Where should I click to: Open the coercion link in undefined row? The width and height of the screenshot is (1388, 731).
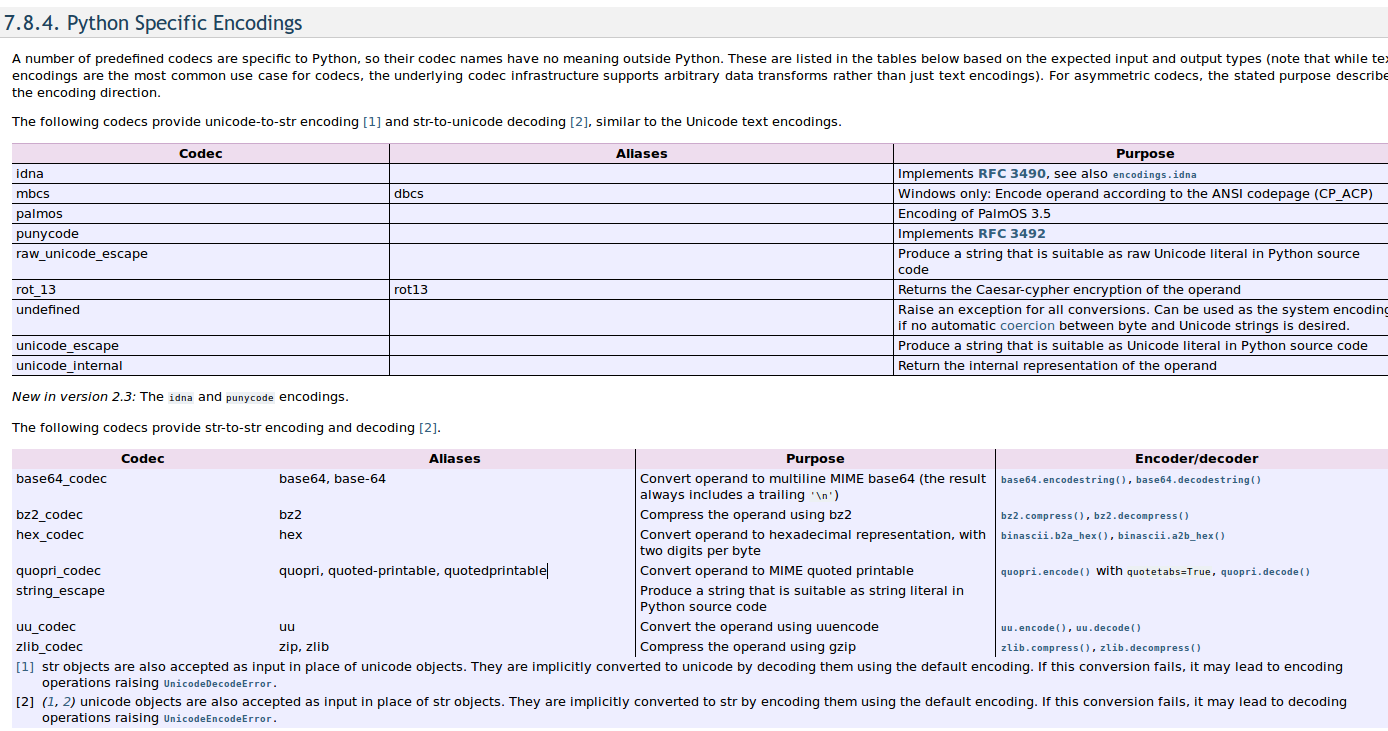1027,326
